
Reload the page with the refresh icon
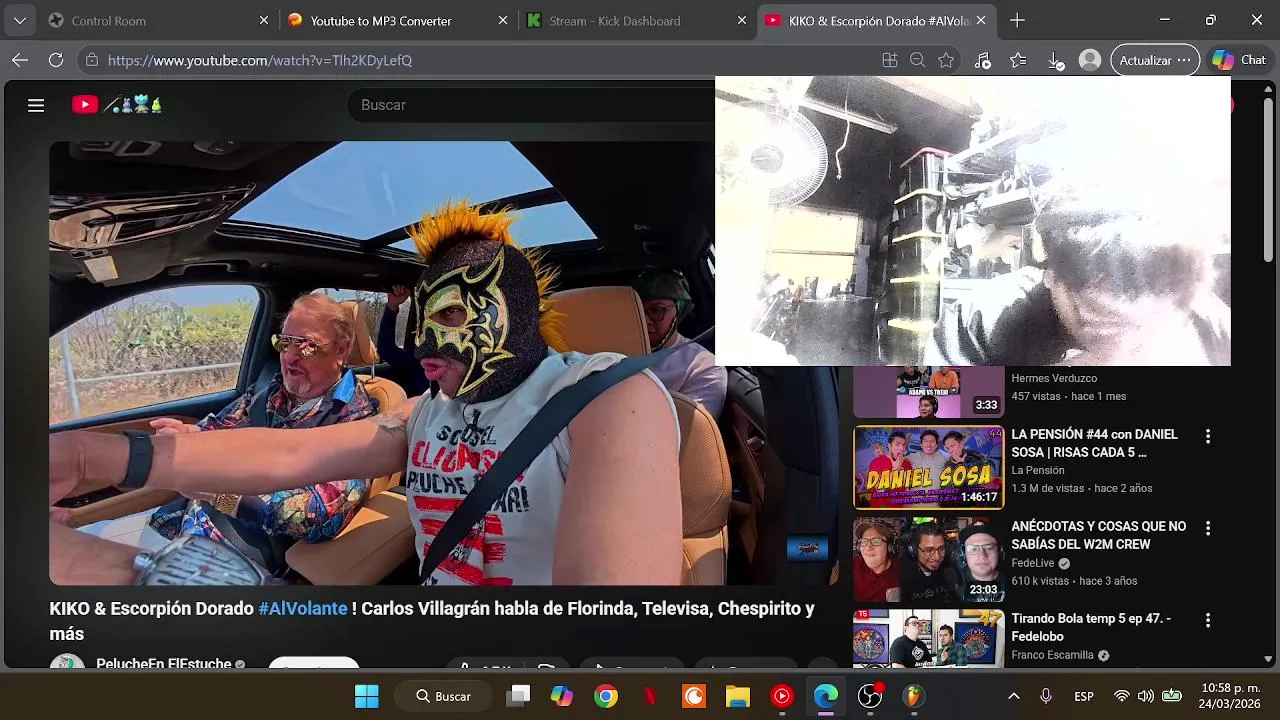[56, 60]
